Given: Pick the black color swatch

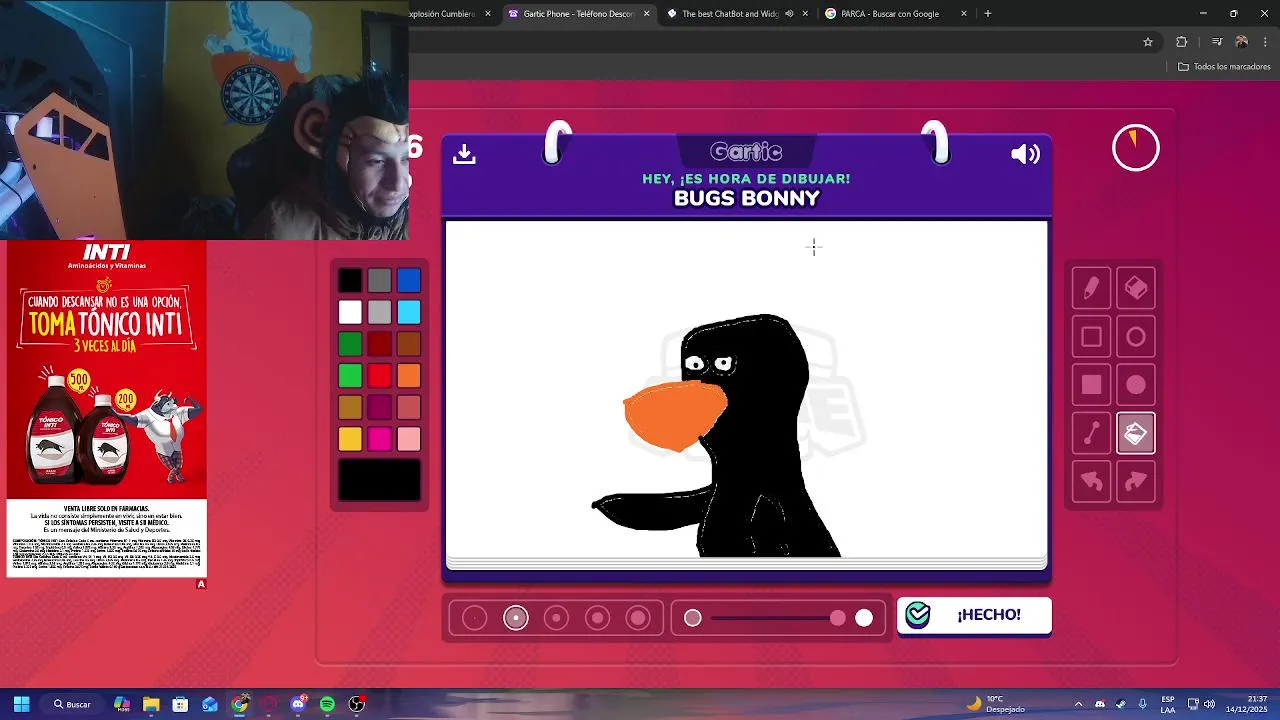Looking at the screenshot, I should click(x=350, y=281).
